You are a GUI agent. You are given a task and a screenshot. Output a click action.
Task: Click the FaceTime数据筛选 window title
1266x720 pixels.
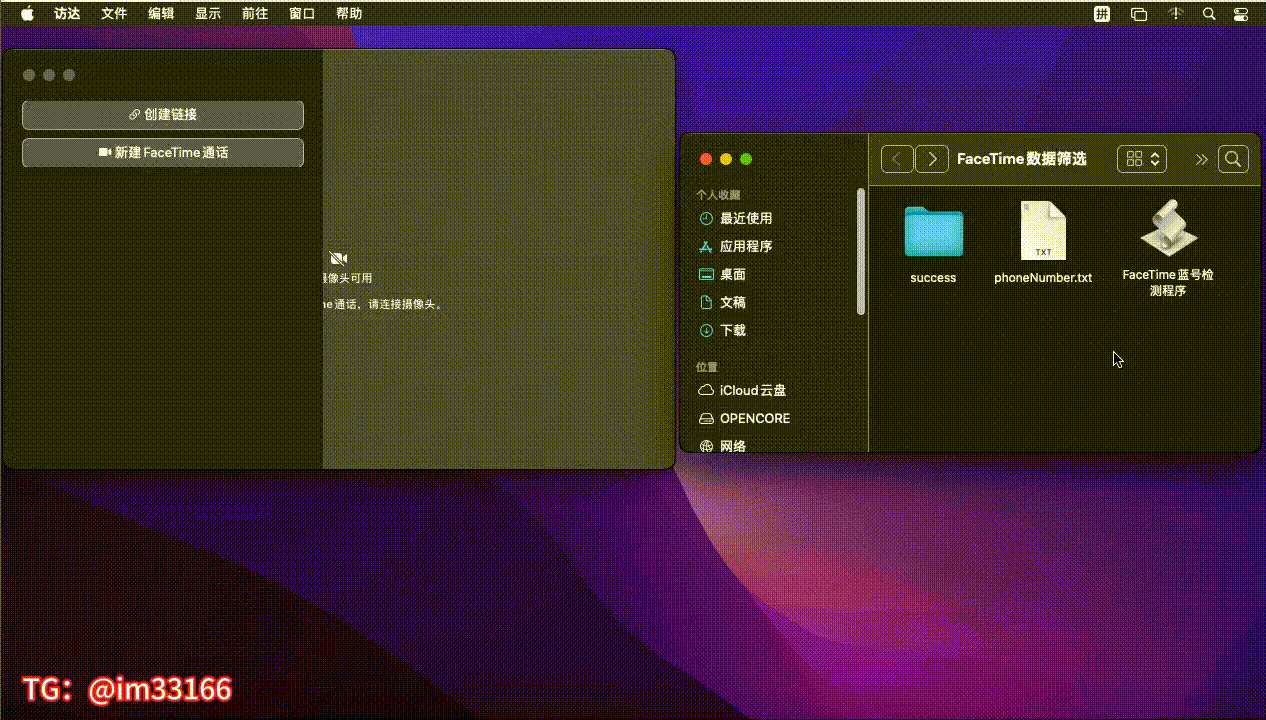(1022, 159)
